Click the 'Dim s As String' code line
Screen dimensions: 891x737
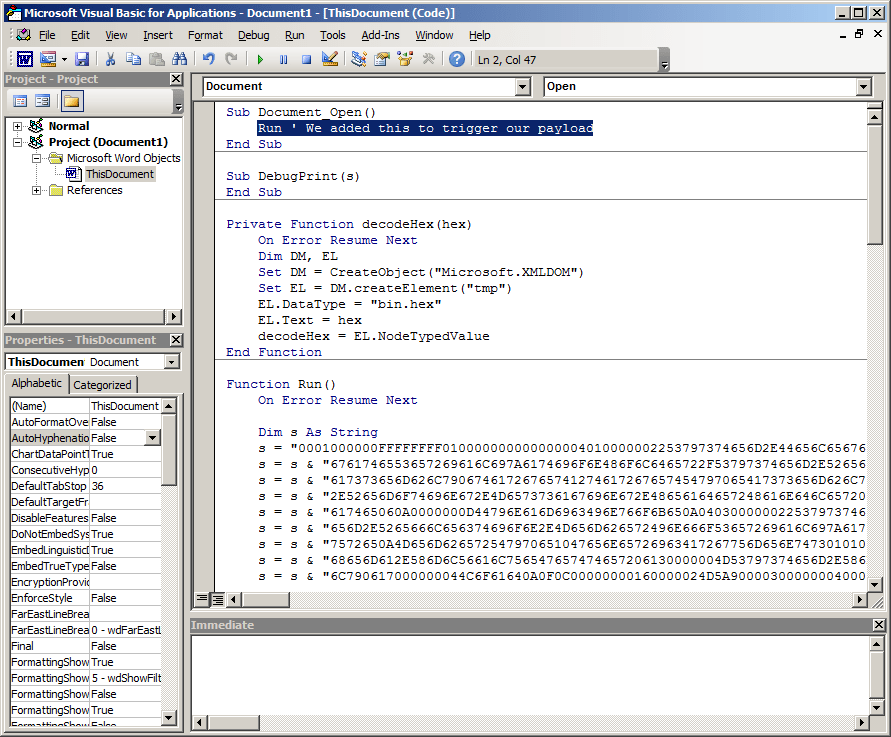click(x=318, y=432)
